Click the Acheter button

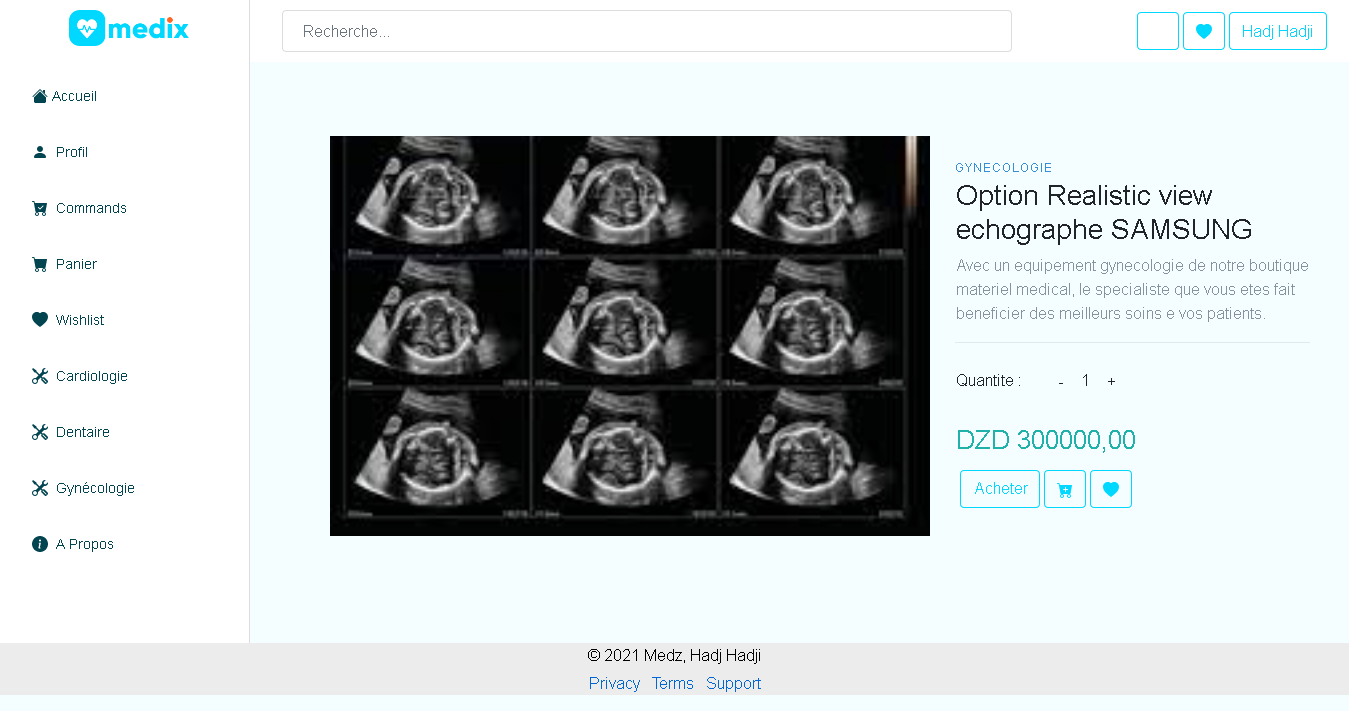click(x=1000, y=489)
